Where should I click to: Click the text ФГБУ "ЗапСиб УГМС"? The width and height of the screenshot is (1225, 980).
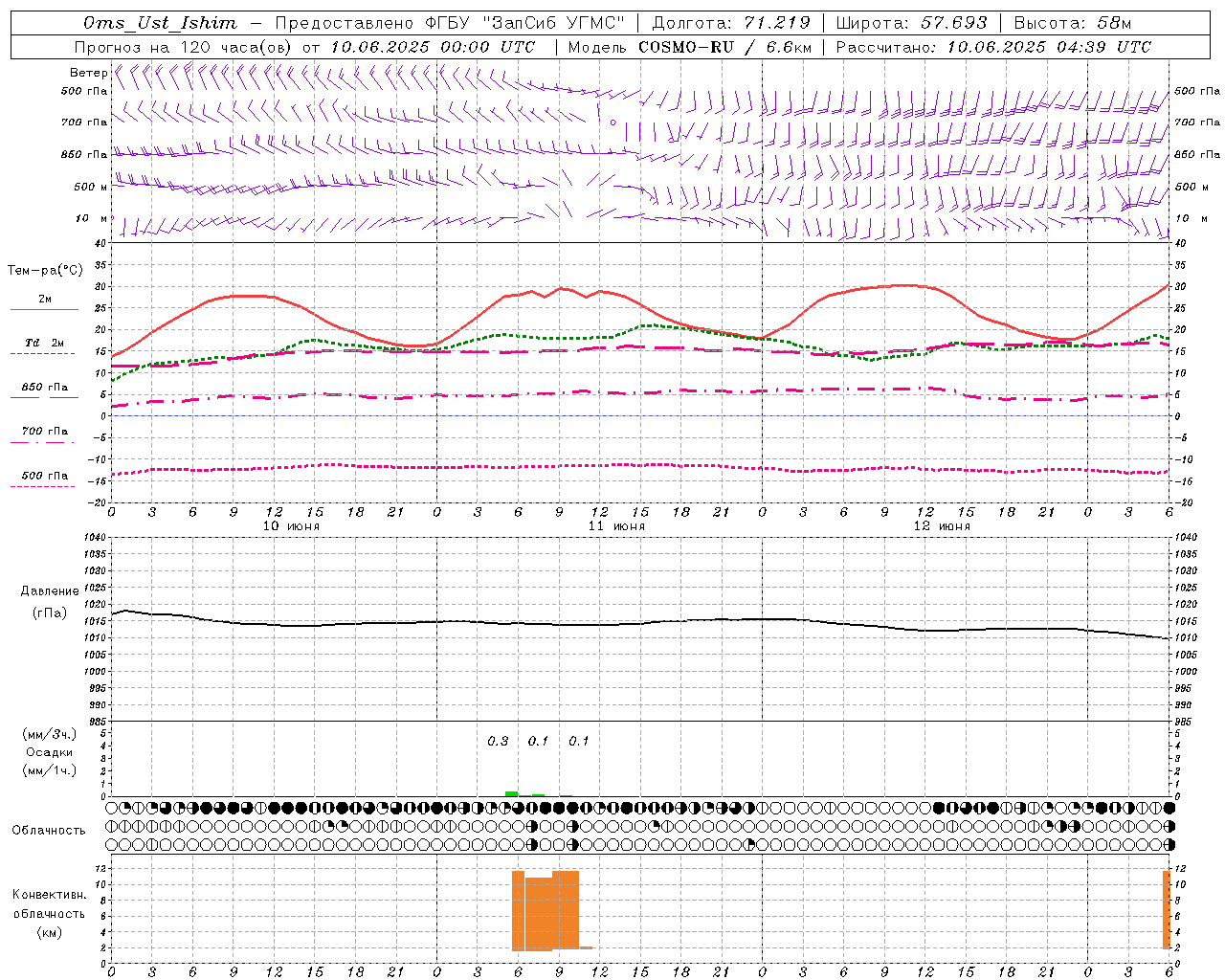tap(524, 23)
